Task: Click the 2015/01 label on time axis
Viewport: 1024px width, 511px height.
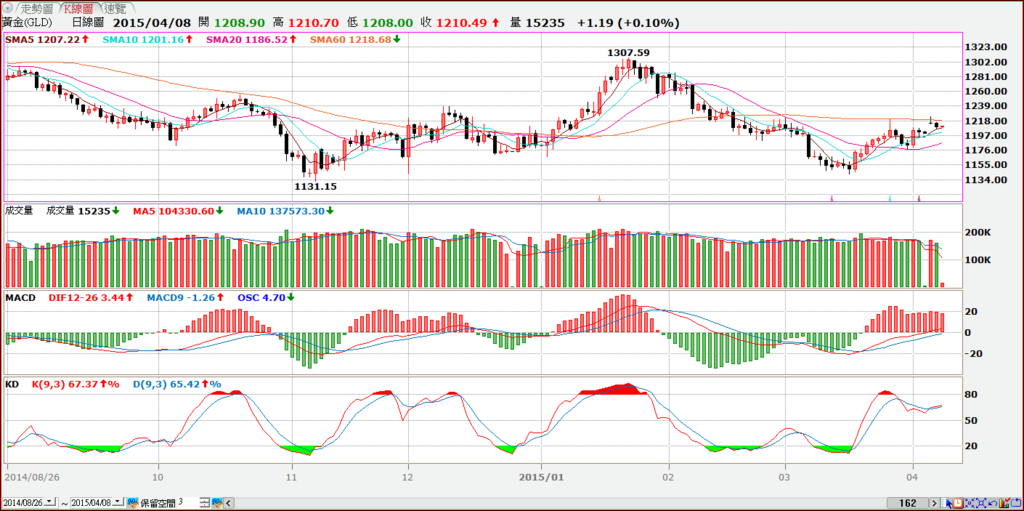Action: click(542, 476)
